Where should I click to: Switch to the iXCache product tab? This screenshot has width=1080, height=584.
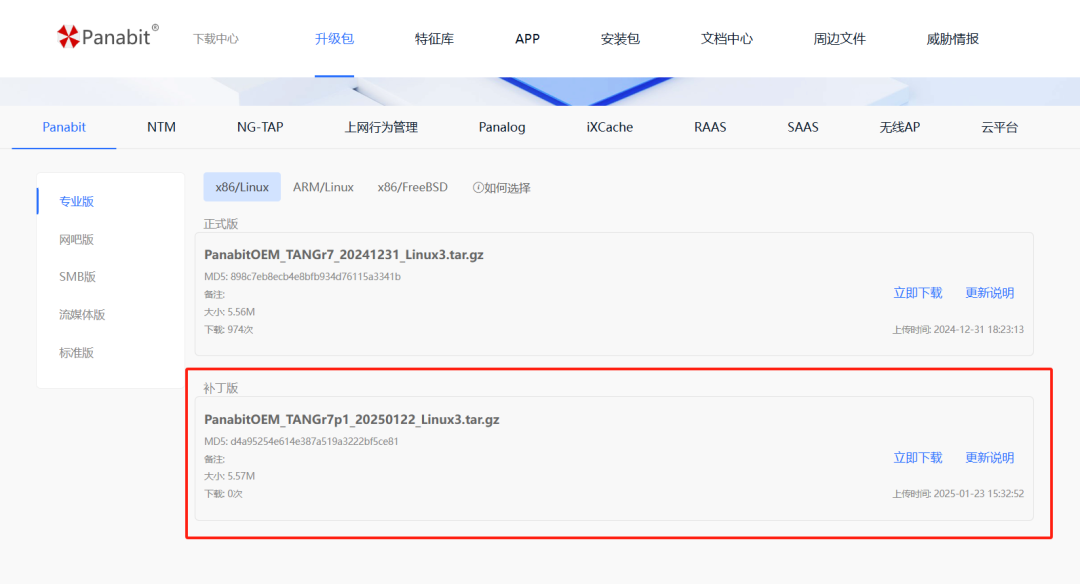(610, 127)
